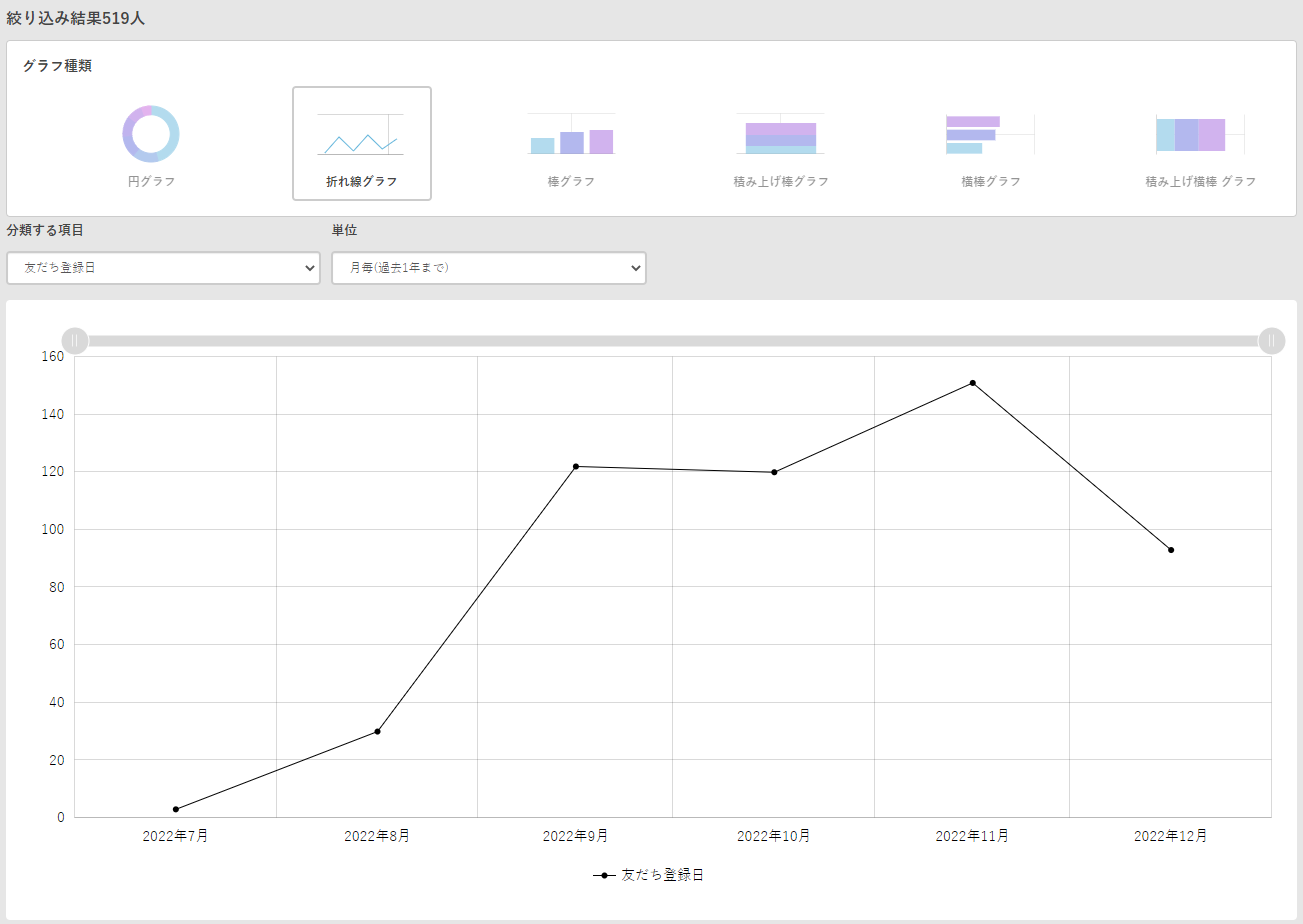
Task: Select the 折れ線グラフ line chart icon
Action: coord(361,135)
